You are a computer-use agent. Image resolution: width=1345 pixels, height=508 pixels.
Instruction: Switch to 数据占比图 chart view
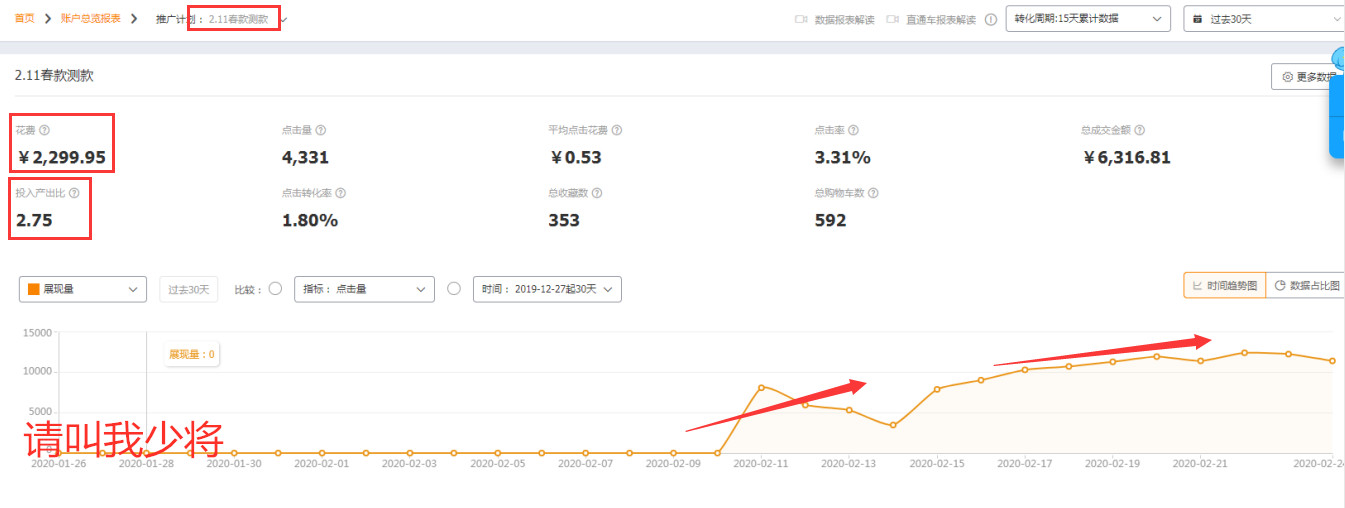coord(1307,286)
